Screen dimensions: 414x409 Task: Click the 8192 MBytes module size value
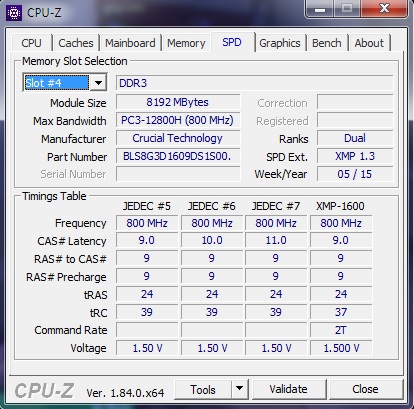click(178, 102)
